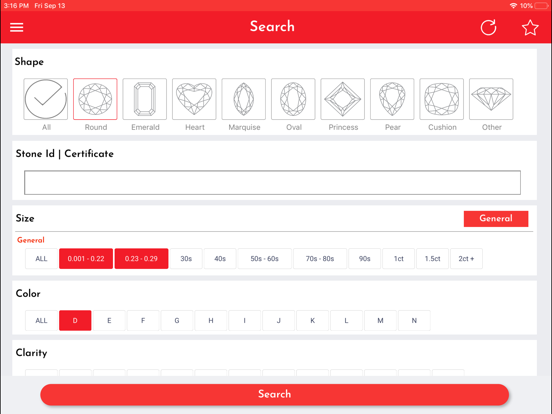Toggle the General size mode button

(496, 219)
